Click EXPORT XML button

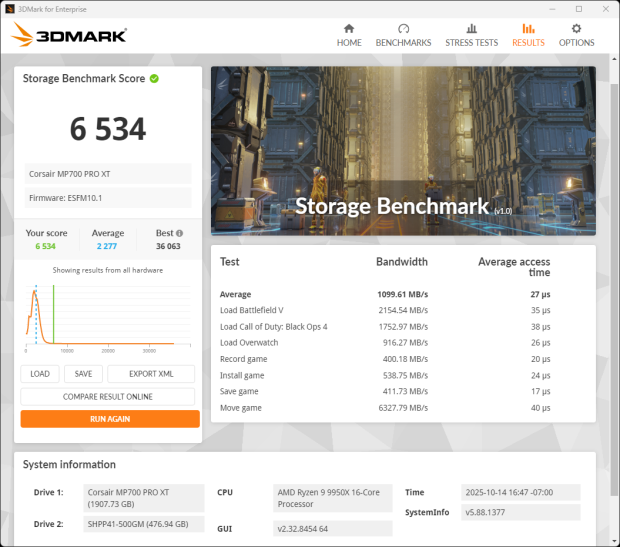point(151,374)
